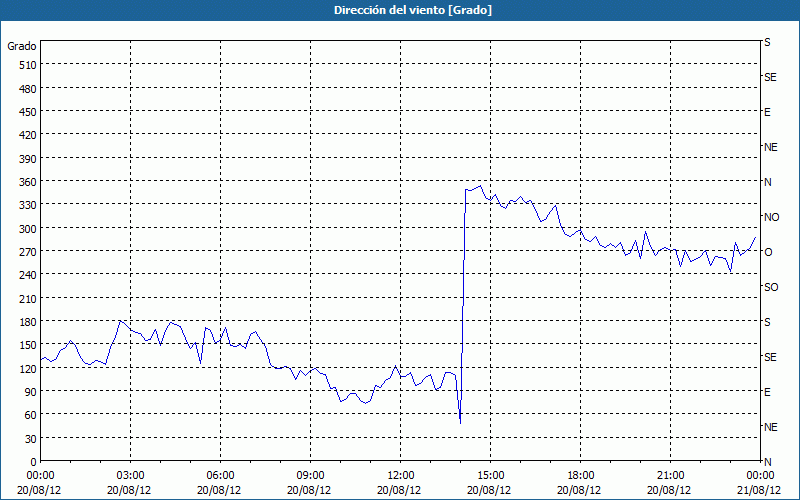Click the 'Grado' axis unit label
This screenshot has height=500, width=800.
pyautogui.click(x=22, y=46)
